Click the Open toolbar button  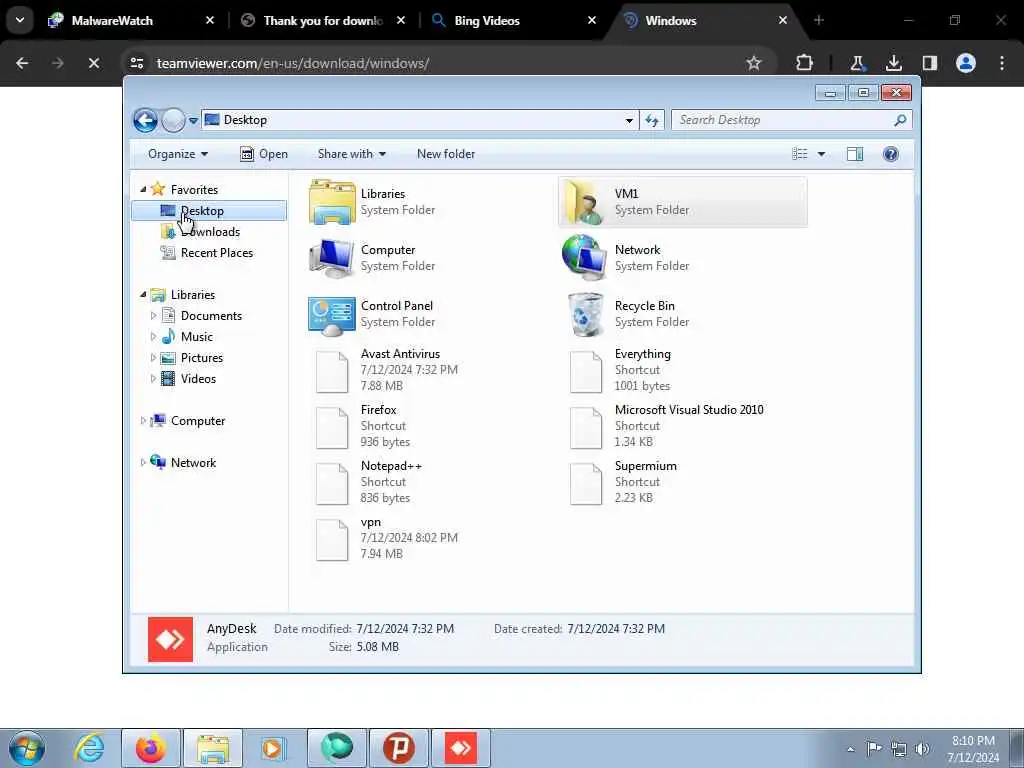(264, 154)
